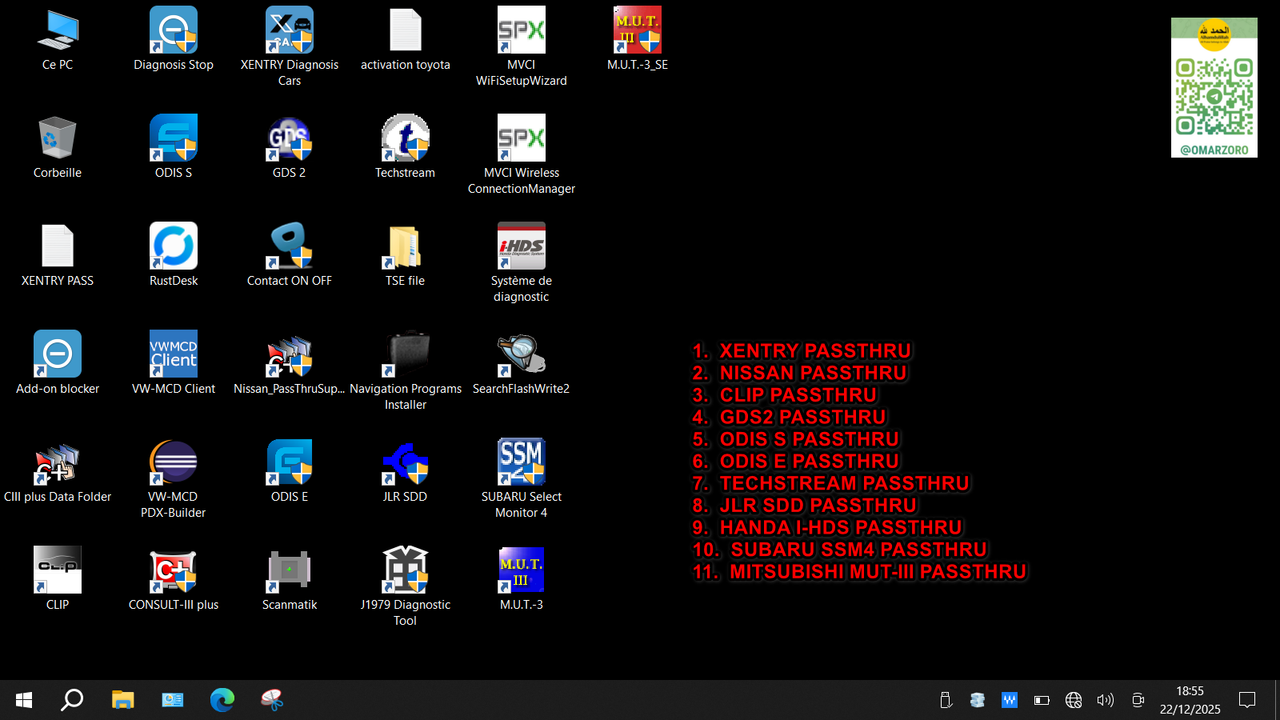Click the Meet Now camera tray icon

1137,700
